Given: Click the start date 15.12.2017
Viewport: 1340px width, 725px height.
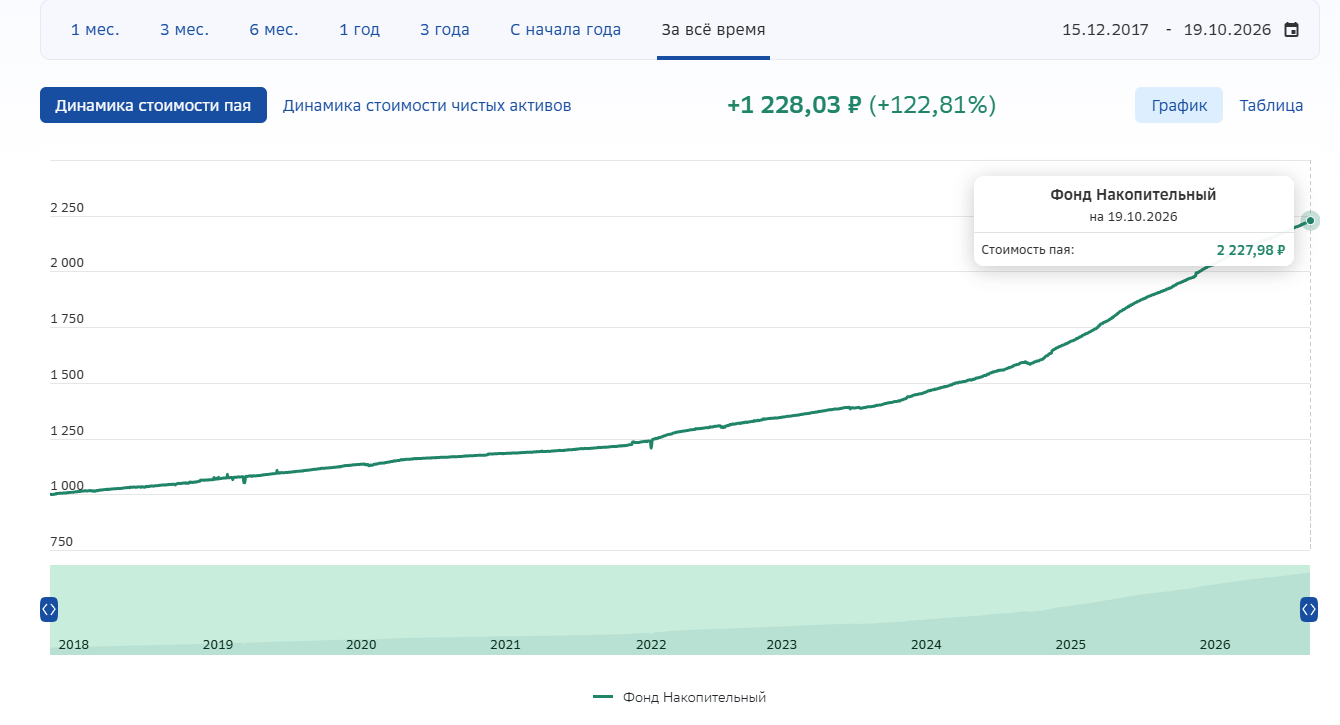Looking at the screenshot, I should [1105, 30].
